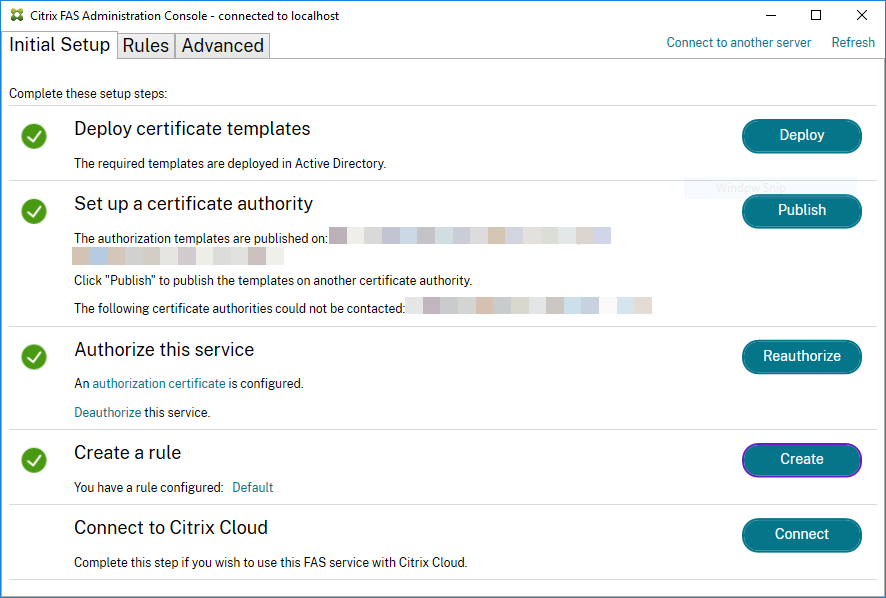The image size is (886, 598).
Task: Close the FAS Administration Console window
Action: tap(862, 15)
